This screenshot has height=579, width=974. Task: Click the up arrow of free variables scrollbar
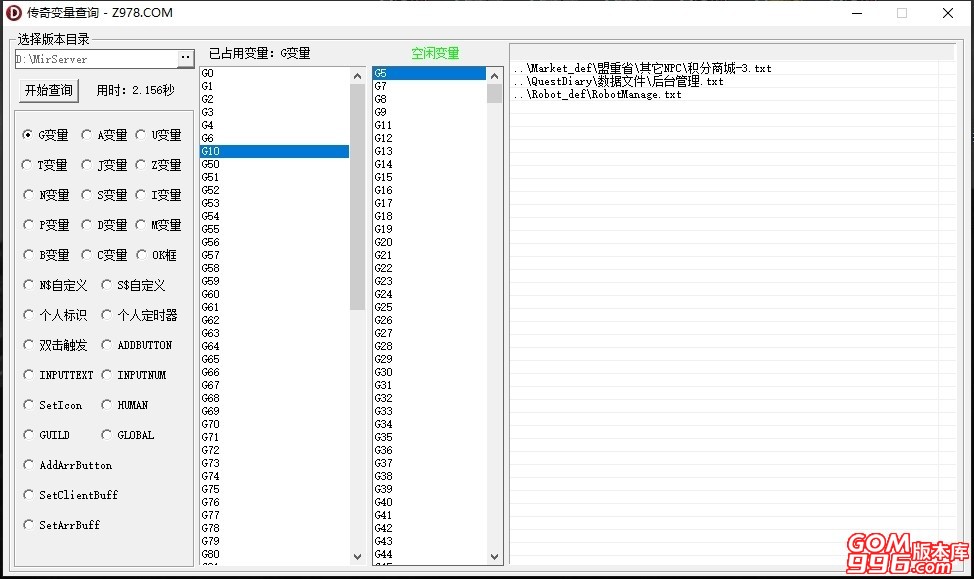coord(494,76)
